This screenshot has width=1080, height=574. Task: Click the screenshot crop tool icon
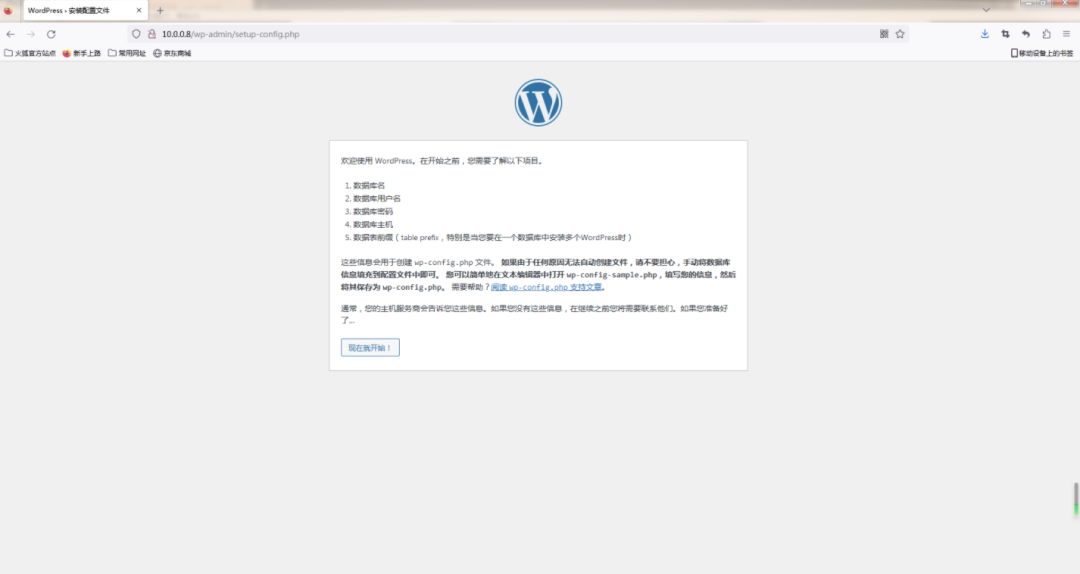[1006, 34]
